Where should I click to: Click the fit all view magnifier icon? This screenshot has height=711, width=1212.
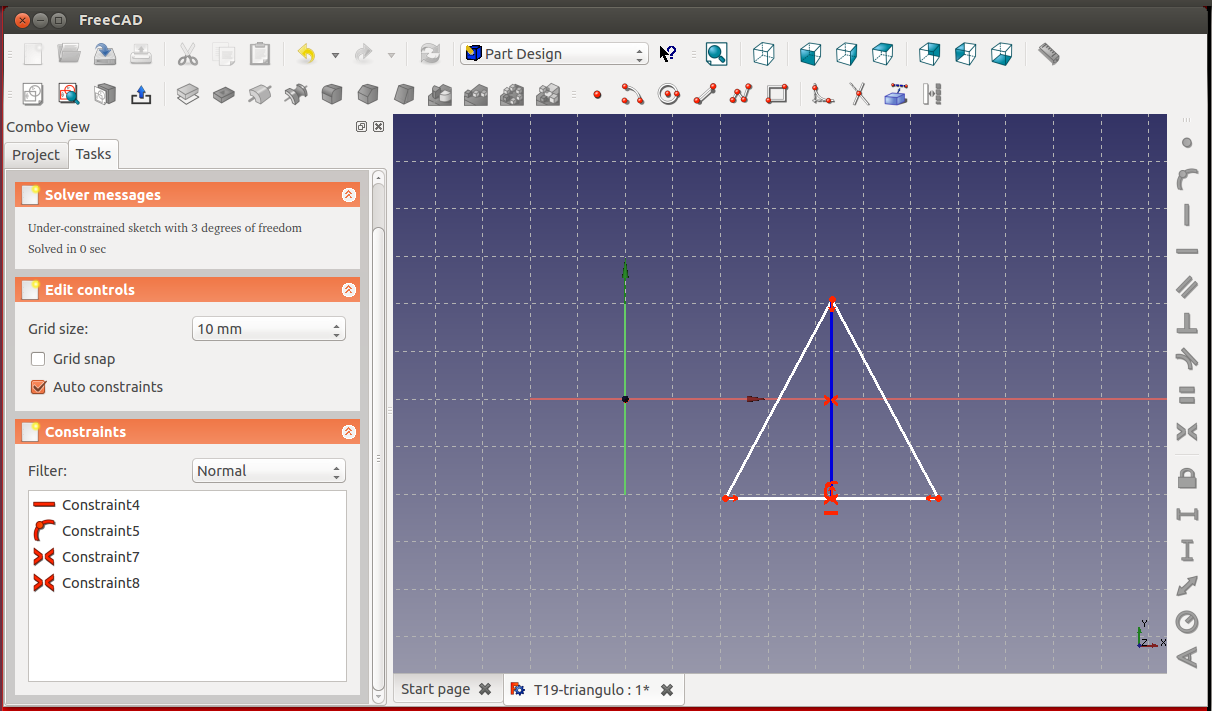pos(716,54)
